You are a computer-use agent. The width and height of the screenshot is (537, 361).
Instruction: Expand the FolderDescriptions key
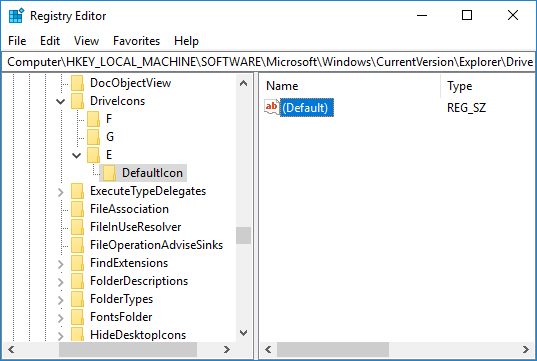click(61, 282)
